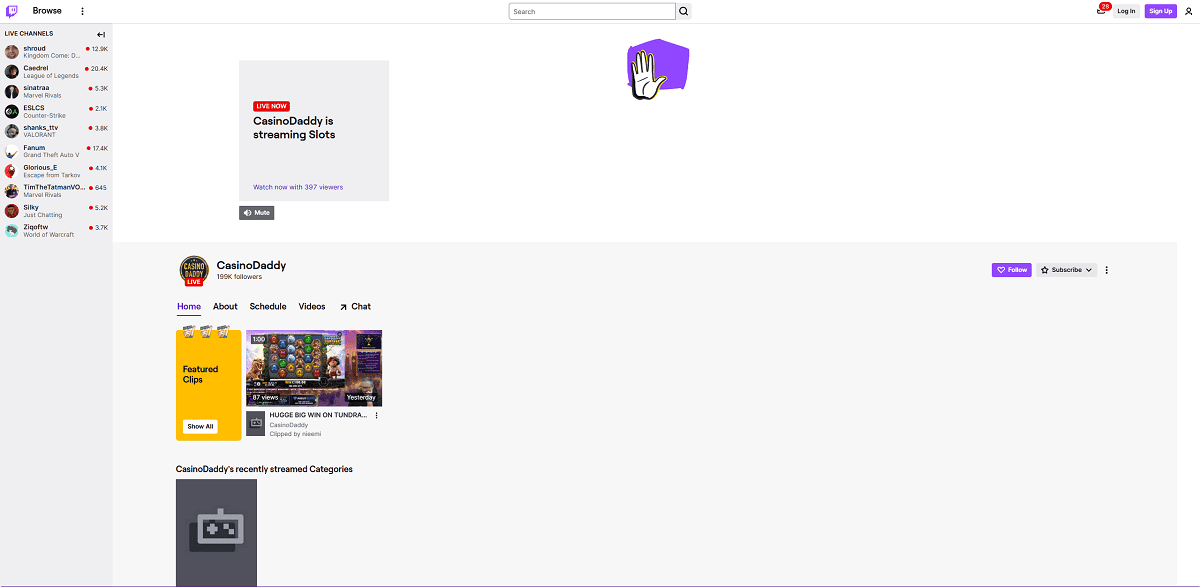
Task: Follow the CasinoDaddy channel
Action: [1011, 270]
